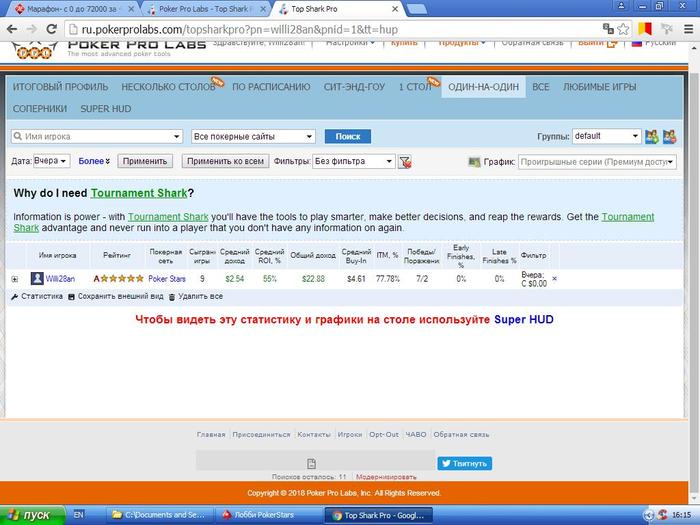The image size is (700, 525).
Task: Open the Продукты dropdown menu
Action: click(461, 43)
